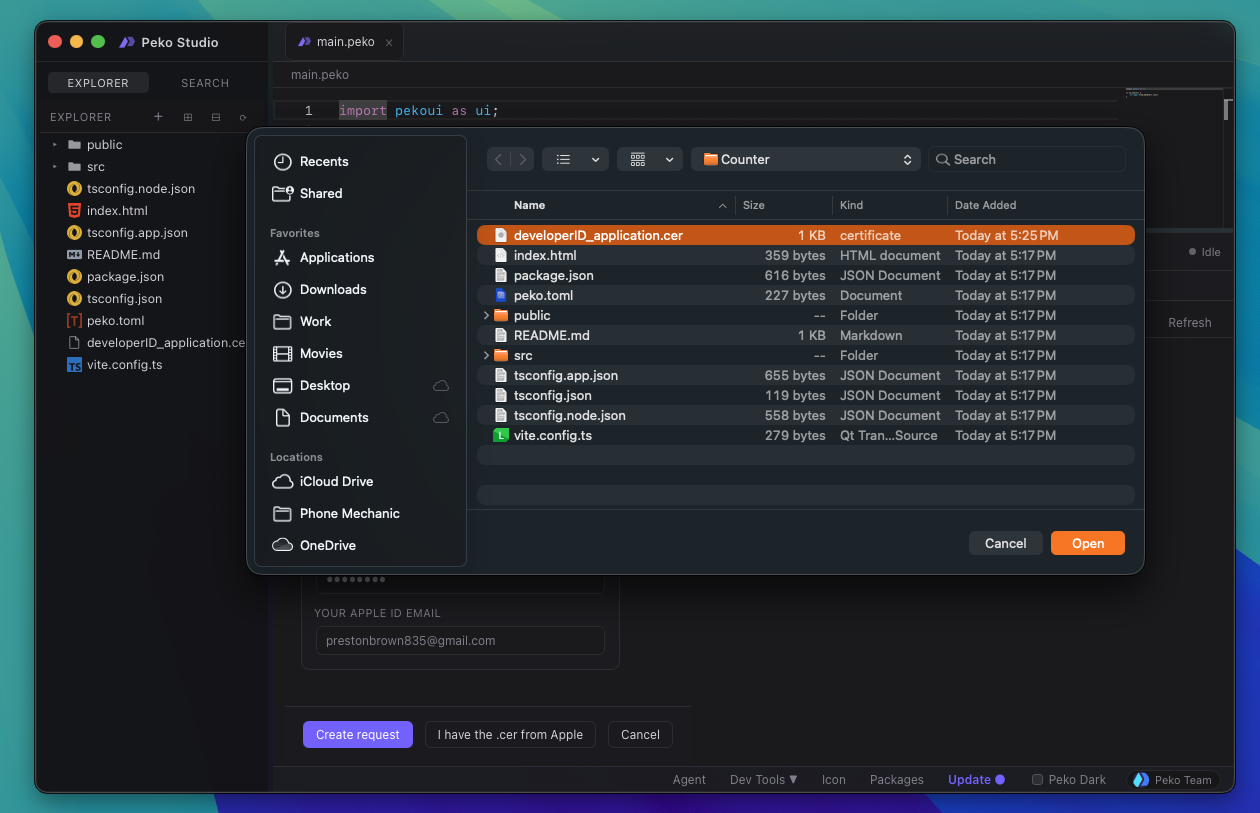
Task: Click the TypeScript icon beside vite.config.ts in Explorer
Action: click(74, 365)
